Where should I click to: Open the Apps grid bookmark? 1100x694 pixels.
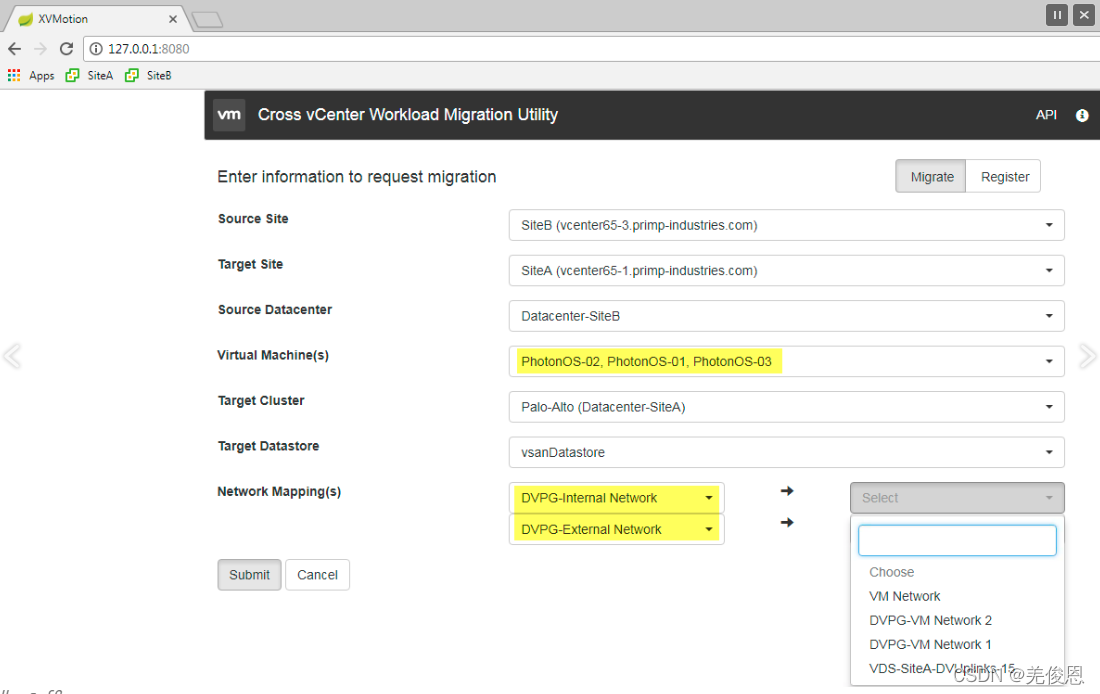click(31, 75)
